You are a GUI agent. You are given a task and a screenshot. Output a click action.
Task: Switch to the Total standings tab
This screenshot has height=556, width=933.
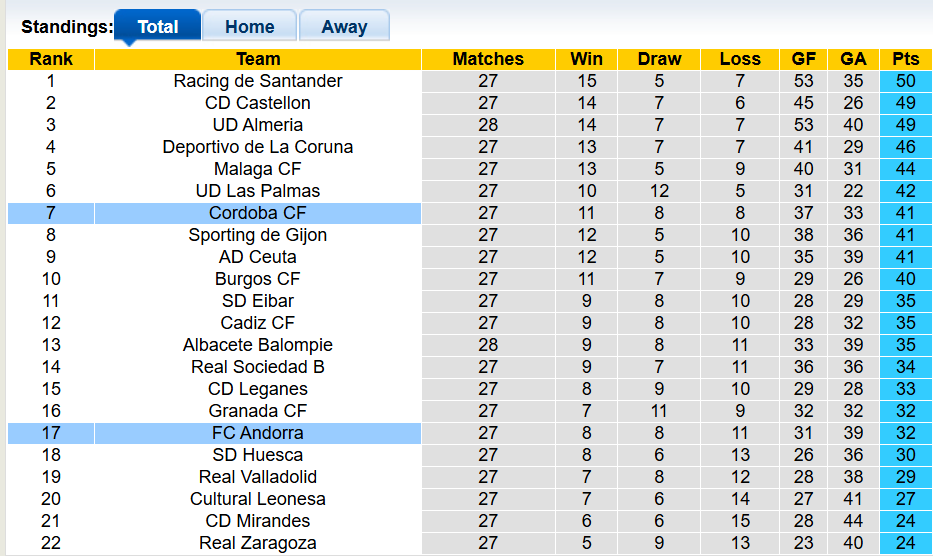coord(157,27)
